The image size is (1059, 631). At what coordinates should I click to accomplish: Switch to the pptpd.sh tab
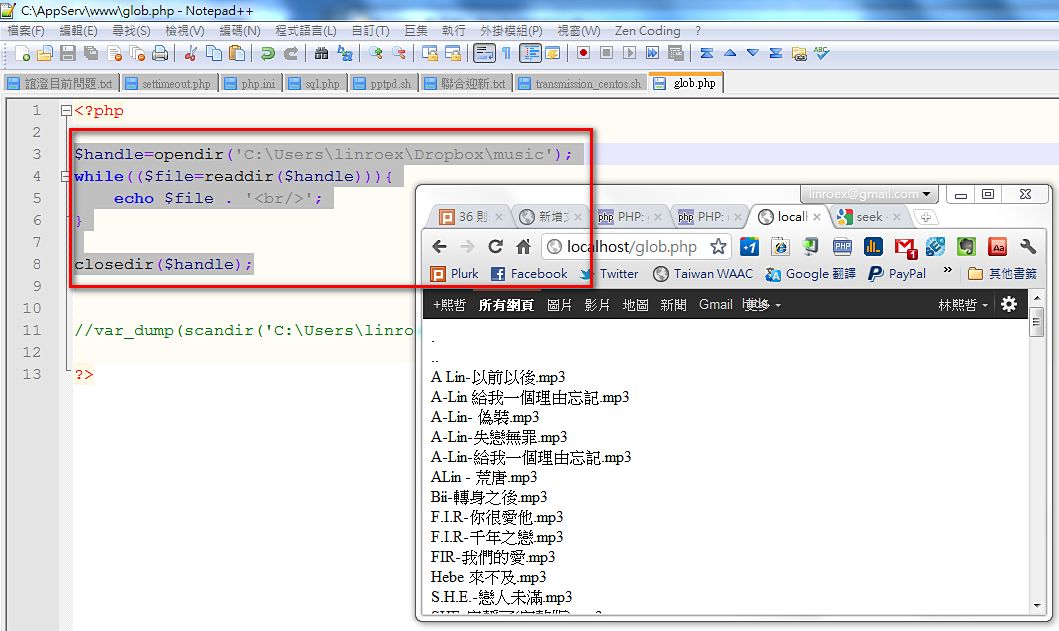383,84
